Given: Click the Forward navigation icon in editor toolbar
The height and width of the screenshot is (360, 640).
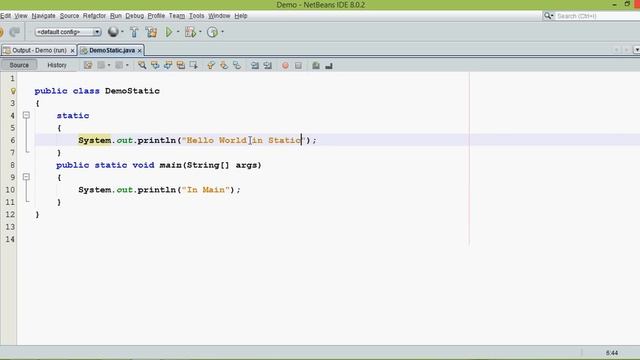Looking at the screenshot, I should pos(119,65).
